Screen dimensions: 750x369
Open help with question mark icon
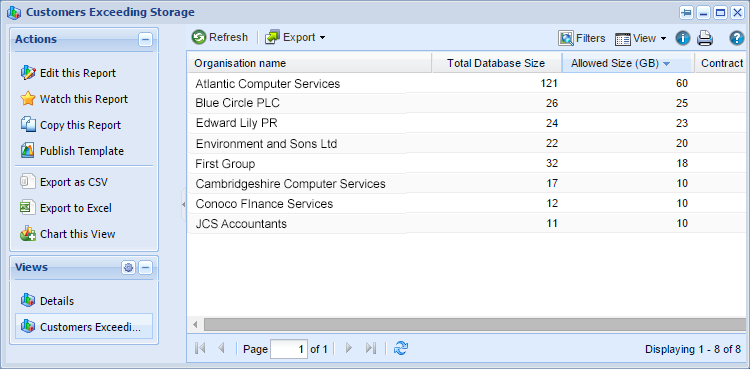click(737, 38)
